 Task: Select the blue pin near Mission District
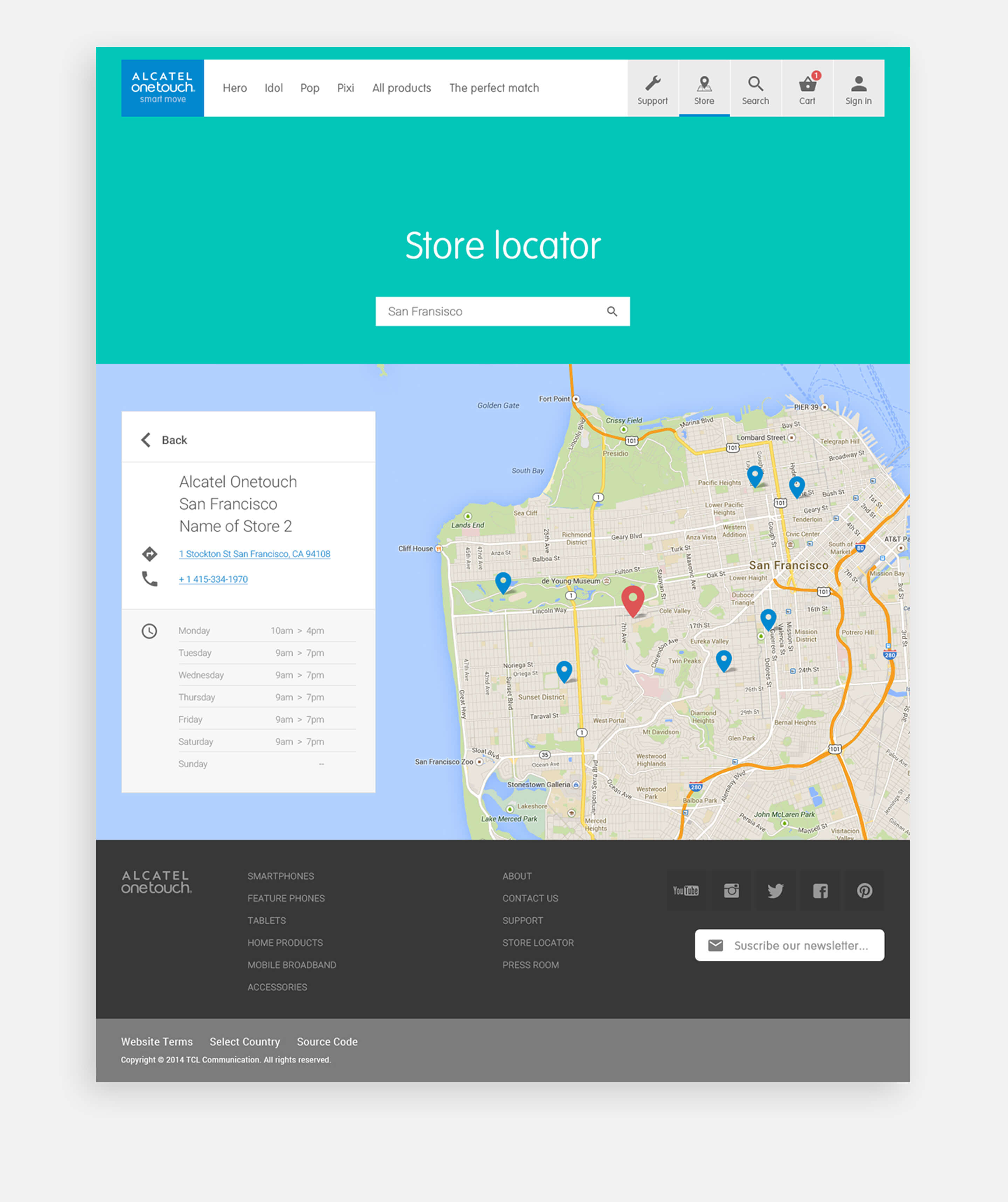tap(768, 620)
